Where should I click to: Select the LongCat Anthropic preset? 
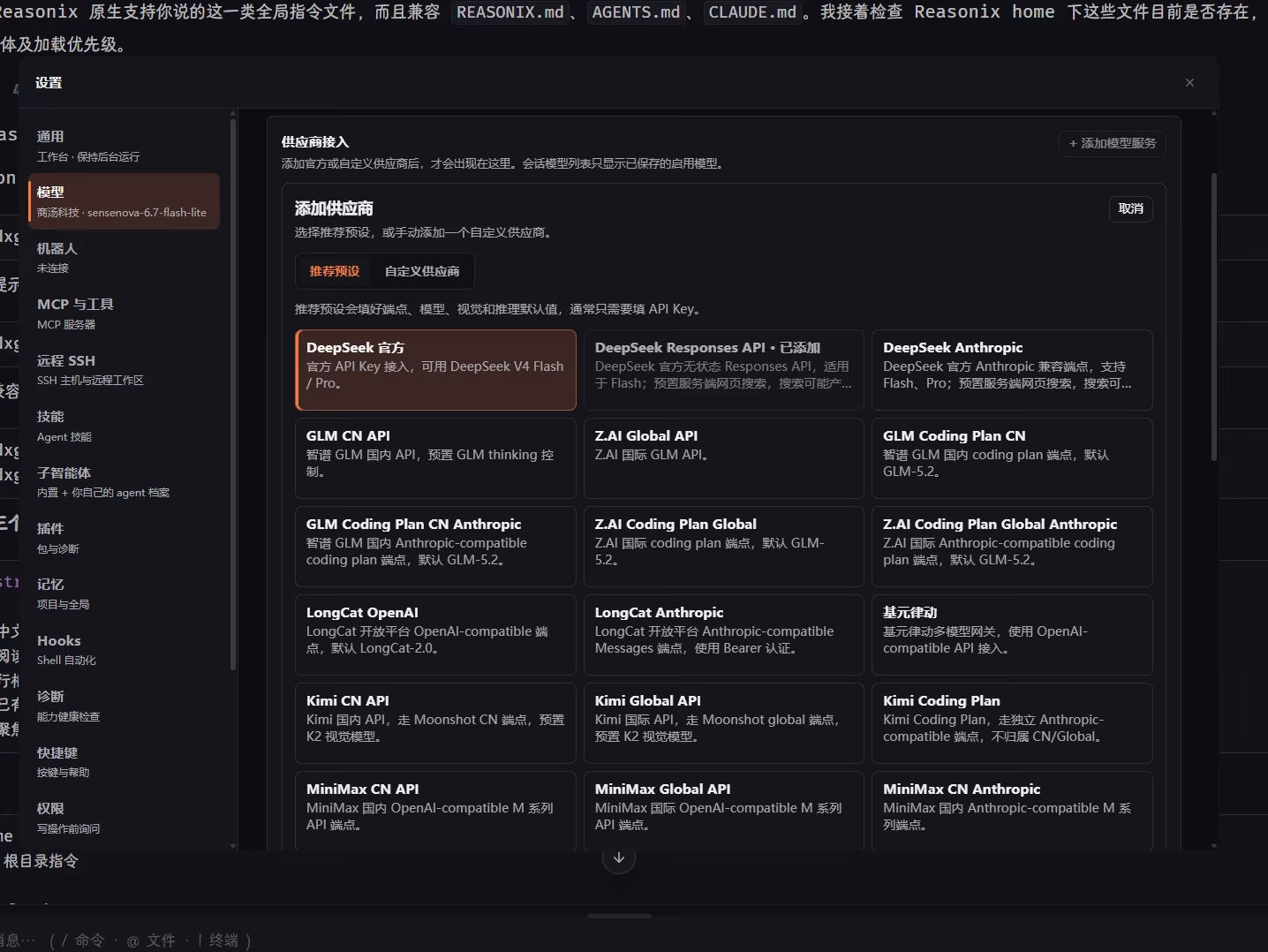coord(723,635)
